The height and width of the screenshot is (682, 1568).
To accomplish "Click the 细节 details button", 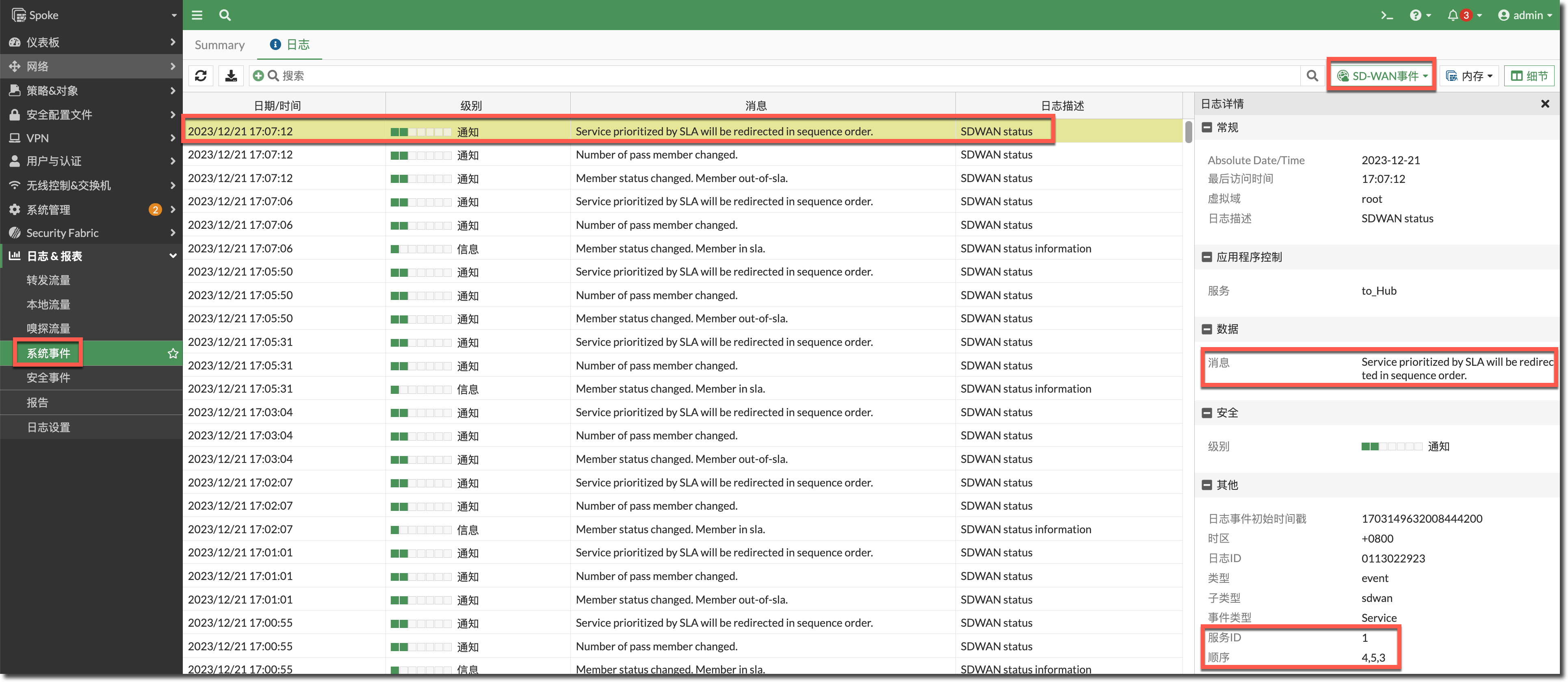I will click(x=1529, y=76).
